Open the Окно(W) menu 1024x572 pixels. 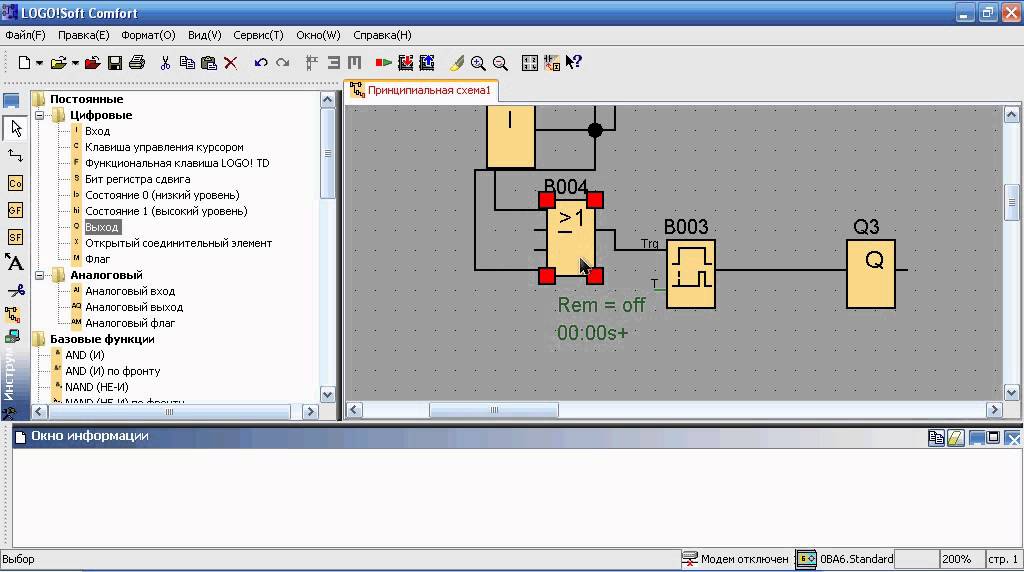(318, 35)
